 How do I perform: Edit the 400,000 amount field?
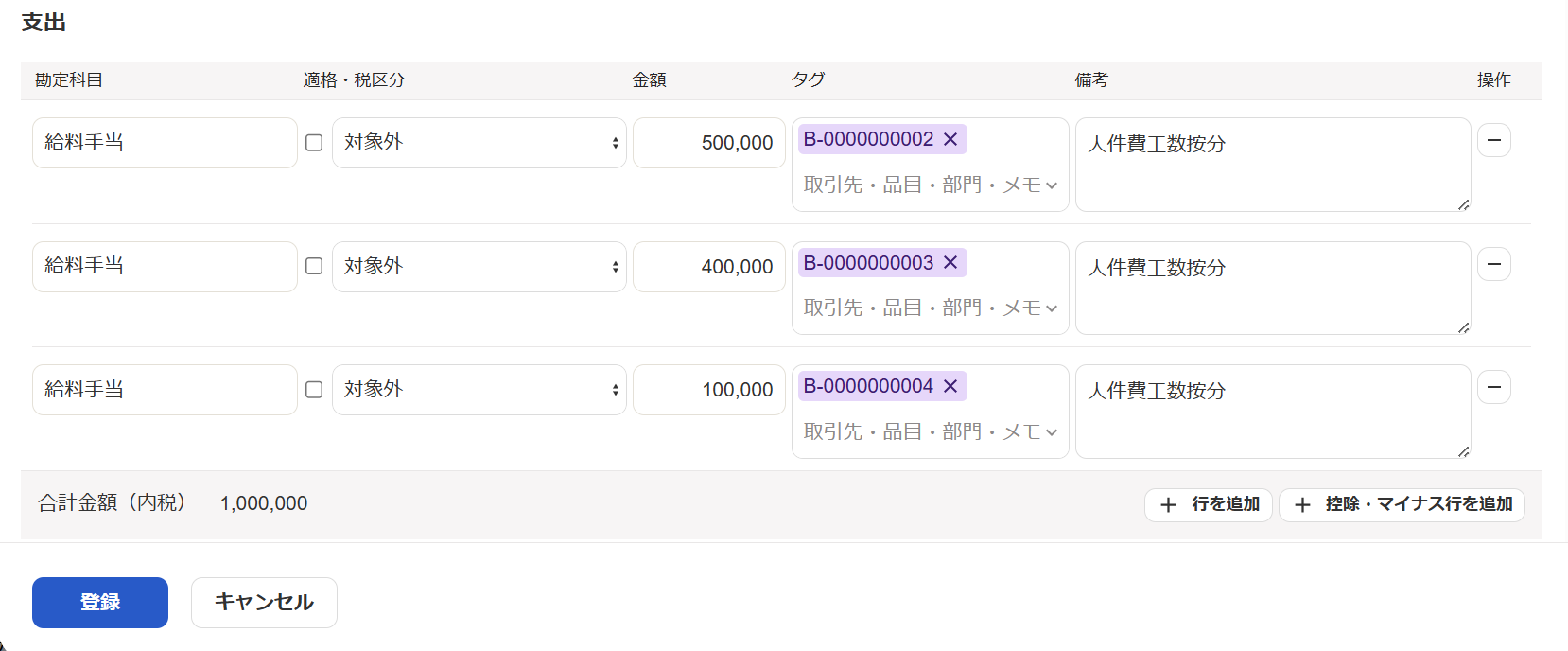click(709, 267)
